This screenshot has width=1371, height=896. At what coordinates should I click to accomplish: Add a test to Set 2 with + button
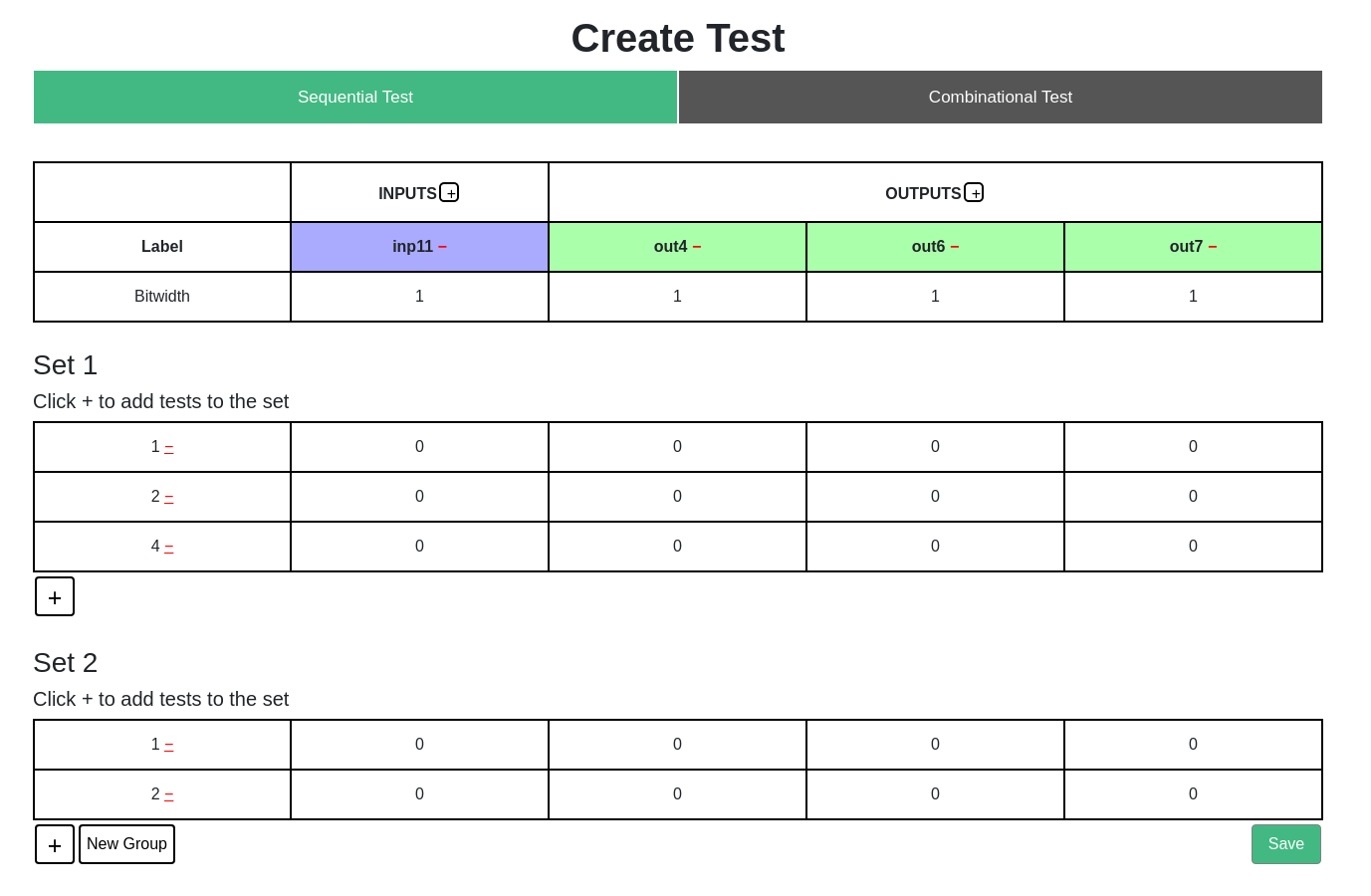click(55, 843)
